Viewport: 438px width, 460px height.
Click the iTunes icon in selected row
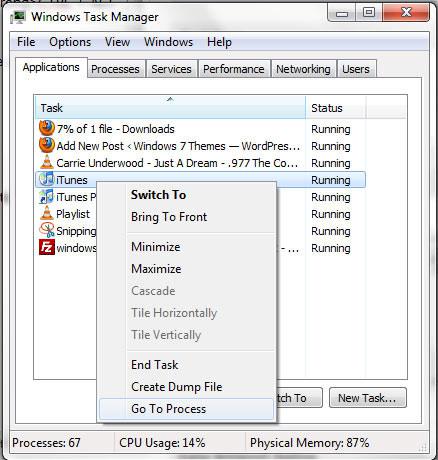tap(46, 179)
